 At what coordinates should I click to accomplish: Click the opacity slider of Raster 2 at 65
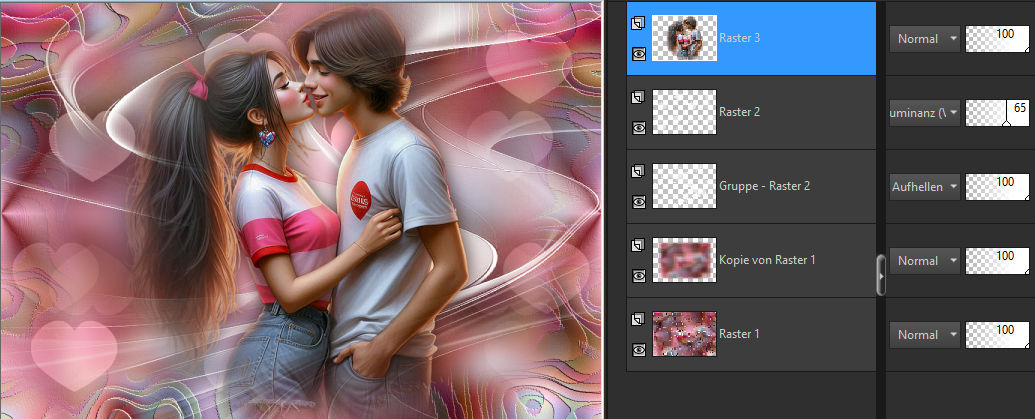[x=999, y=113]
